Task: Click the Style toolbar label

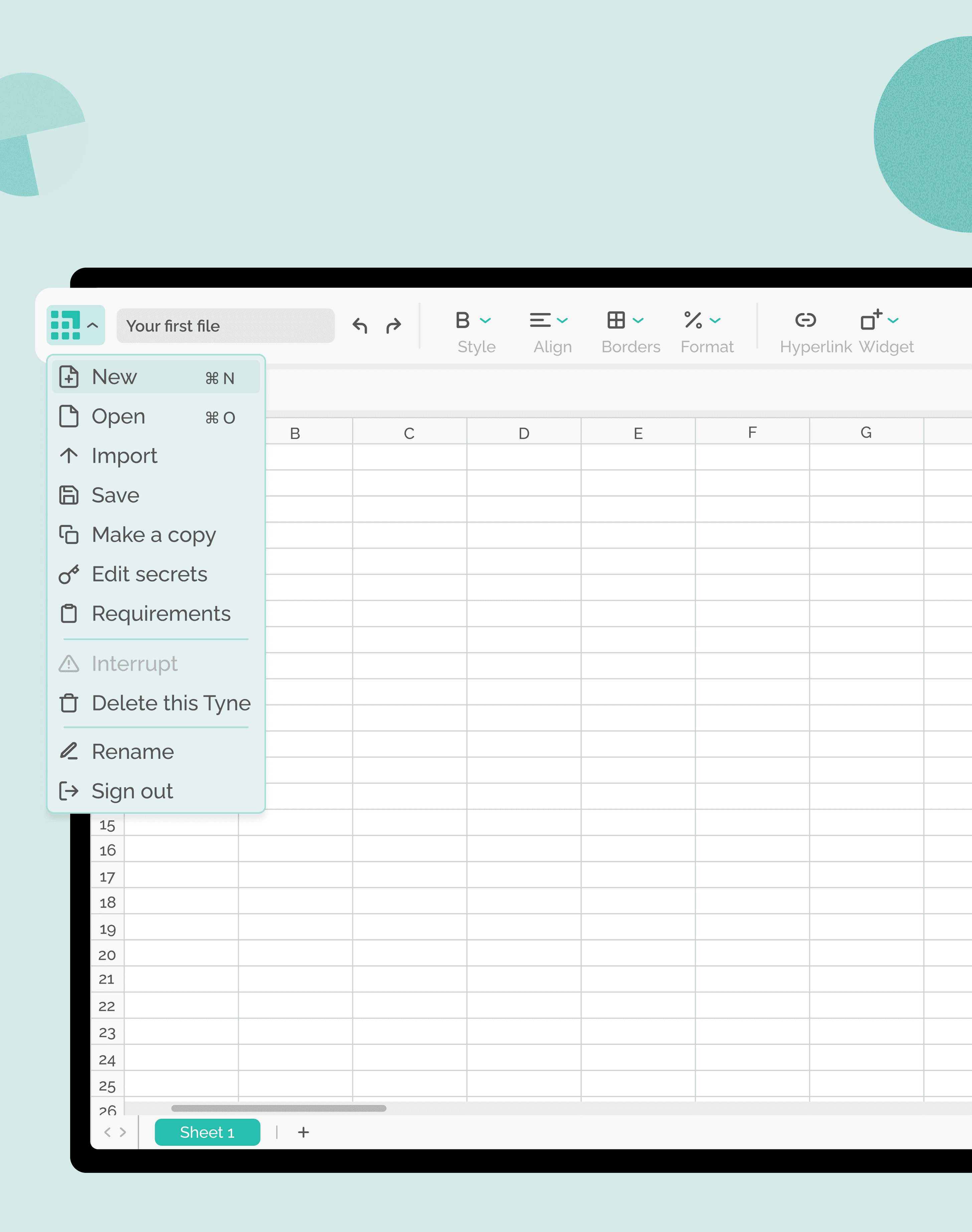Action: tap(477, 347)
